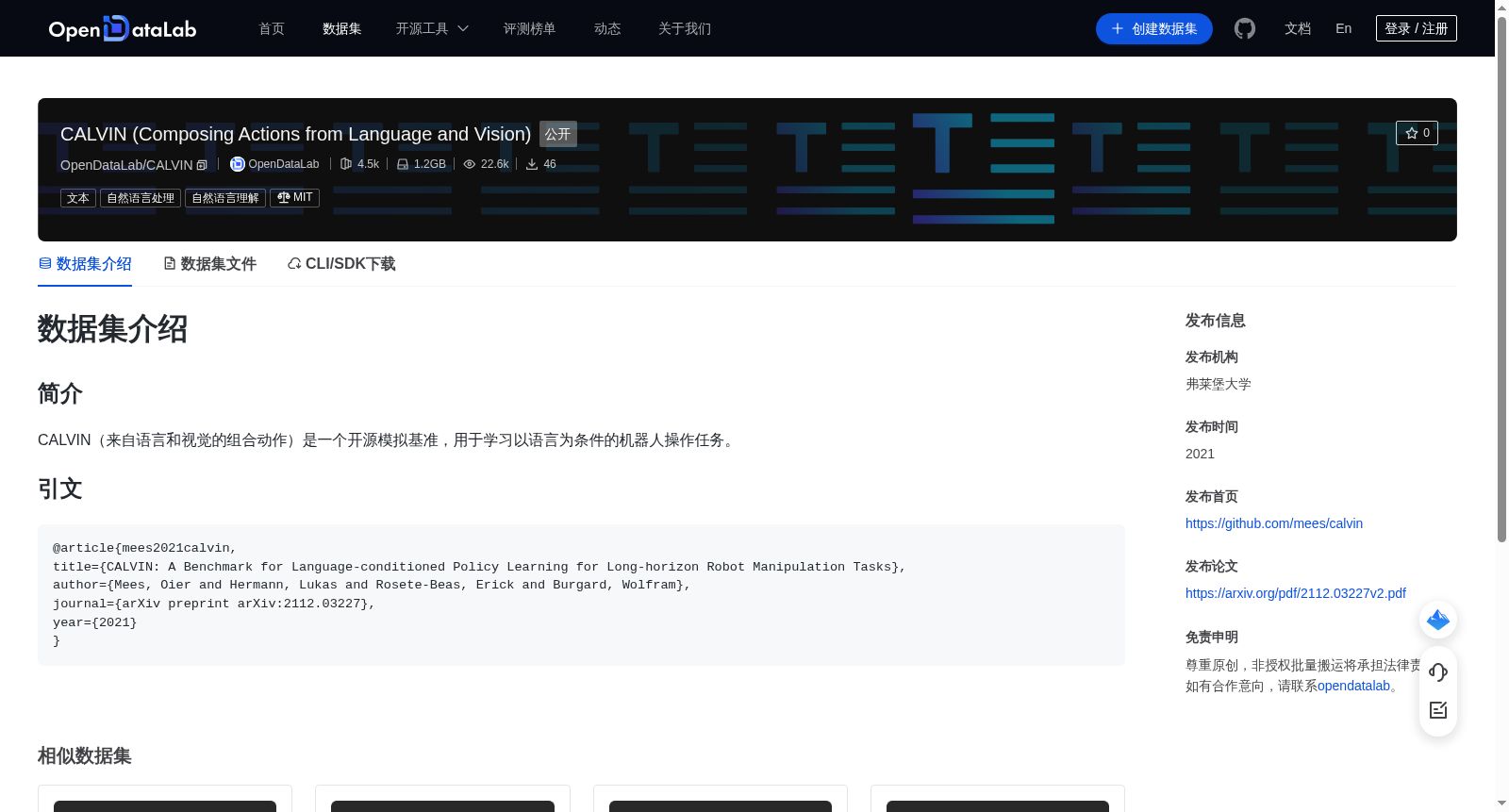Open the OpenDataLab logo home link
Viewport: 1509px width, 812px height.
pos(123,28)
